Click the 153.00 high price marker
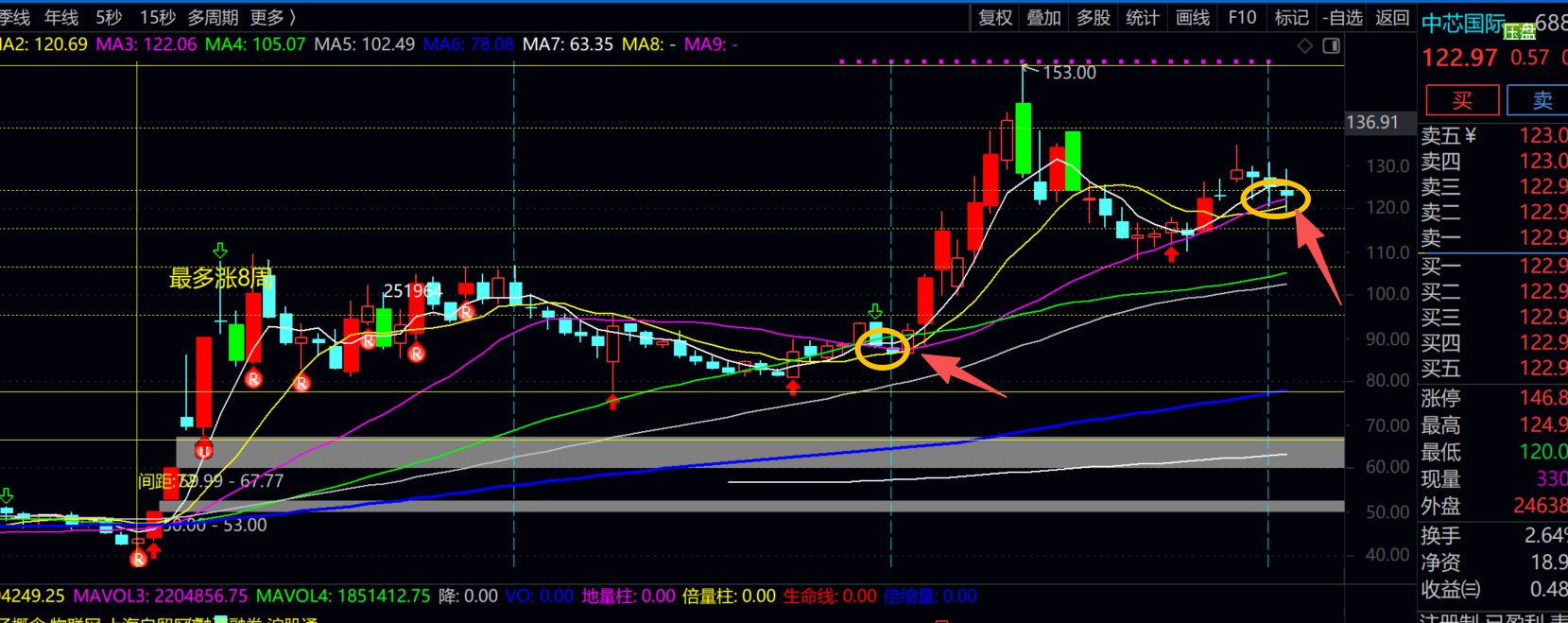The image size is (1568, 623). (x=1068, y=73)
